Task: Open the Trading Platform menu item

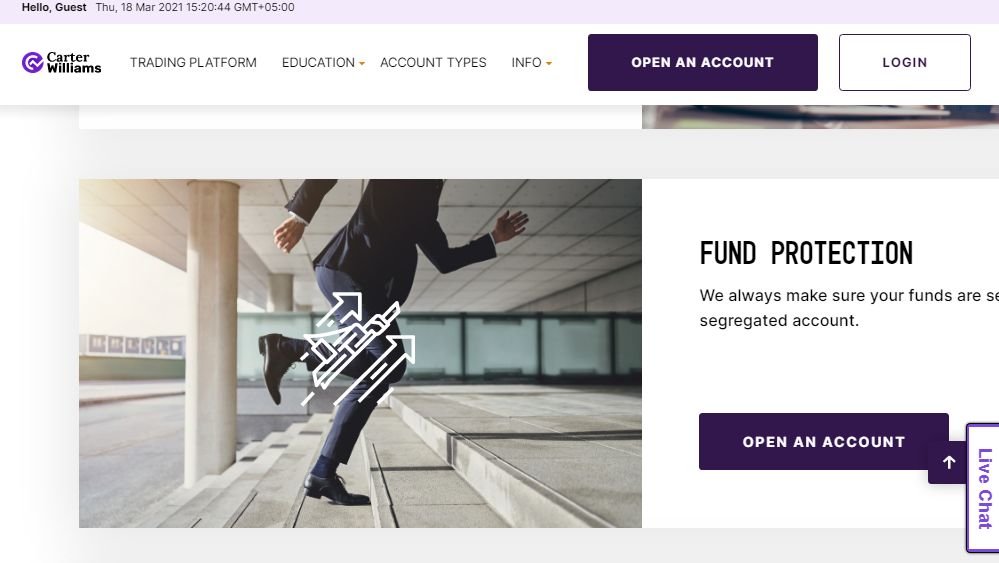Action: tap(193, 62)
